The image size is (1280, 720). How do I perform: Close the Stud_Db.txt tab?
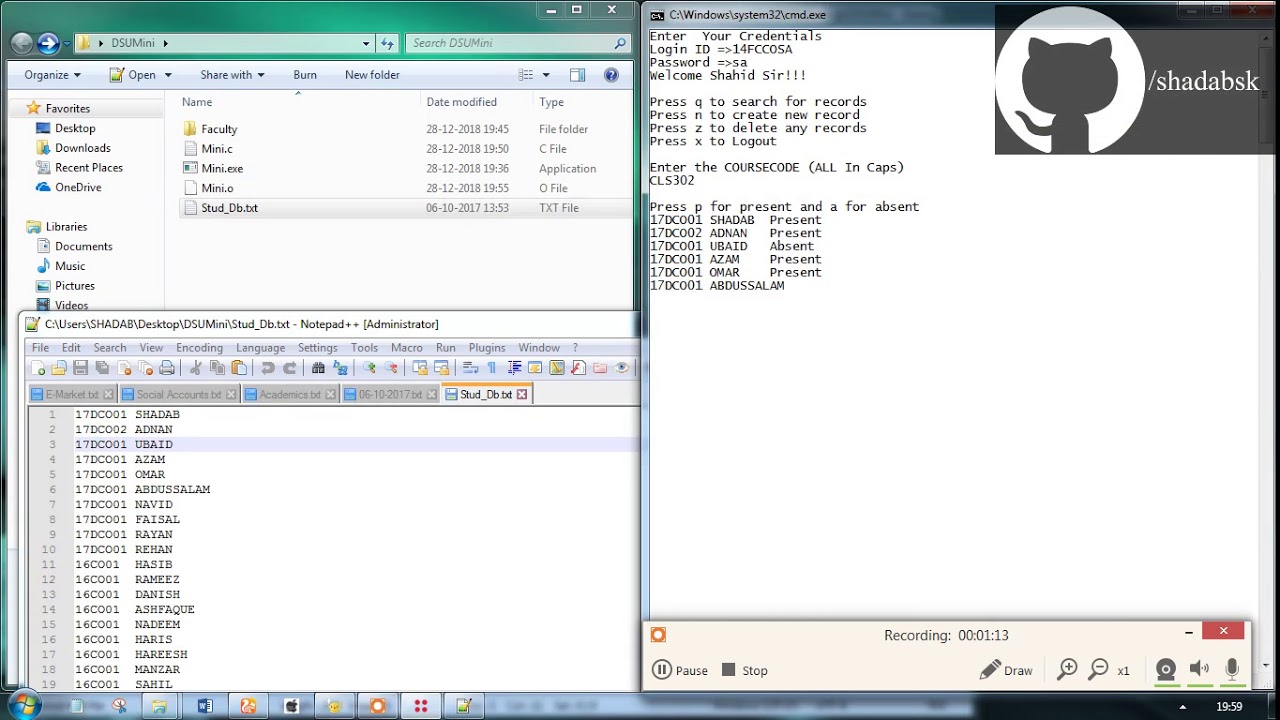point(522,395)
